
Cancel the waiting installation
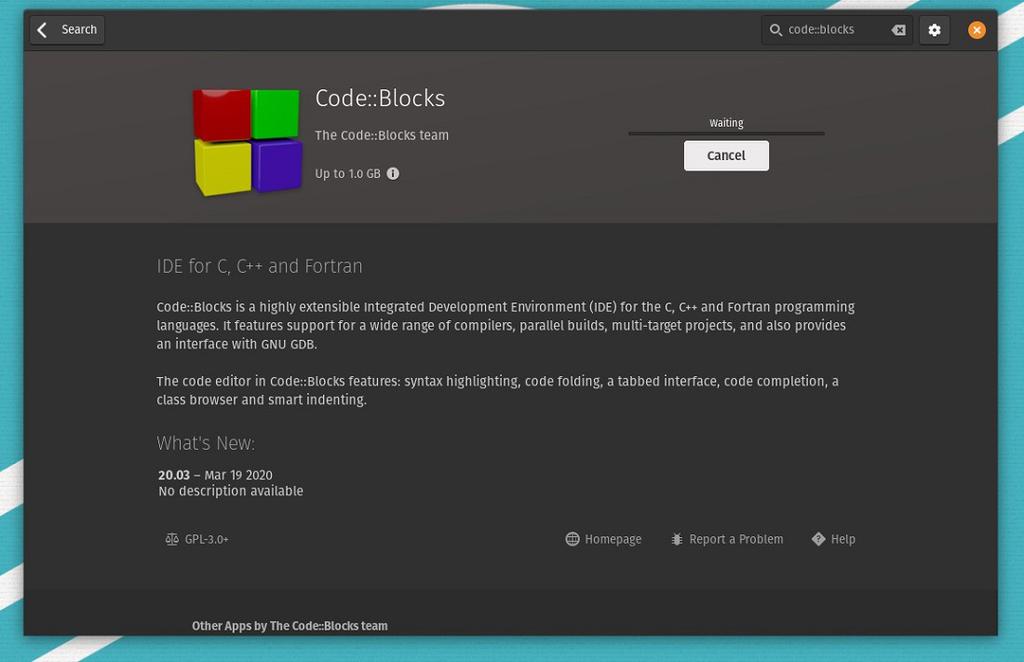coord(726,155)
